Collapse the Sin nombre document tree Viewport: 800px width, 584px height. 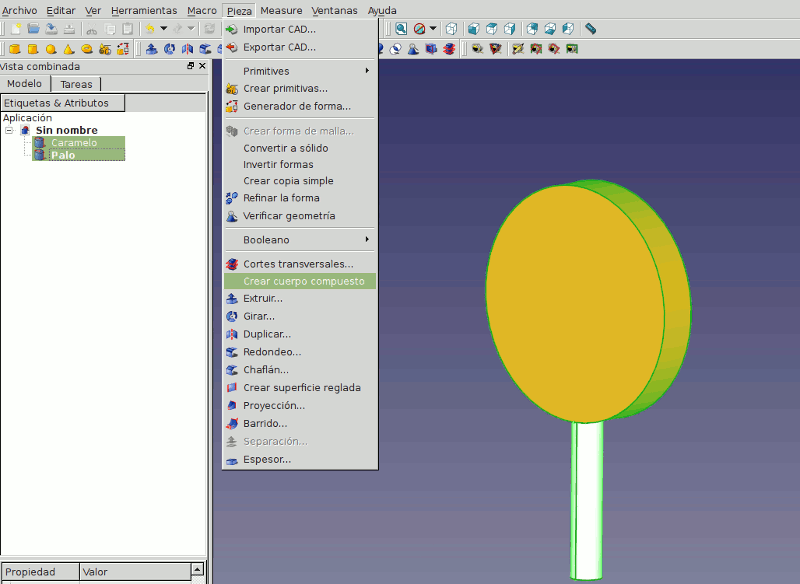(x=9, y=130)
